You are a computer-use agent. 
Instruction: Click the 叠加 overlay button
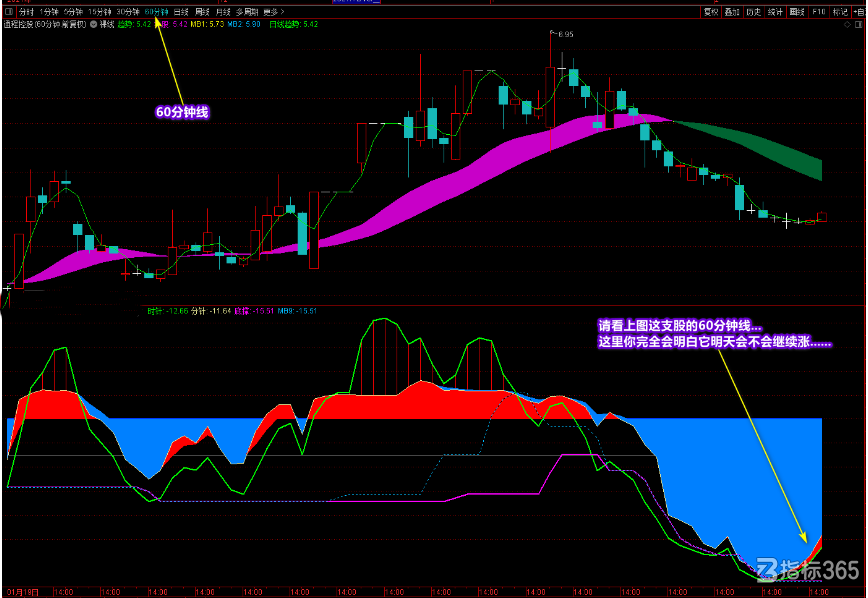tap(732, 12)
